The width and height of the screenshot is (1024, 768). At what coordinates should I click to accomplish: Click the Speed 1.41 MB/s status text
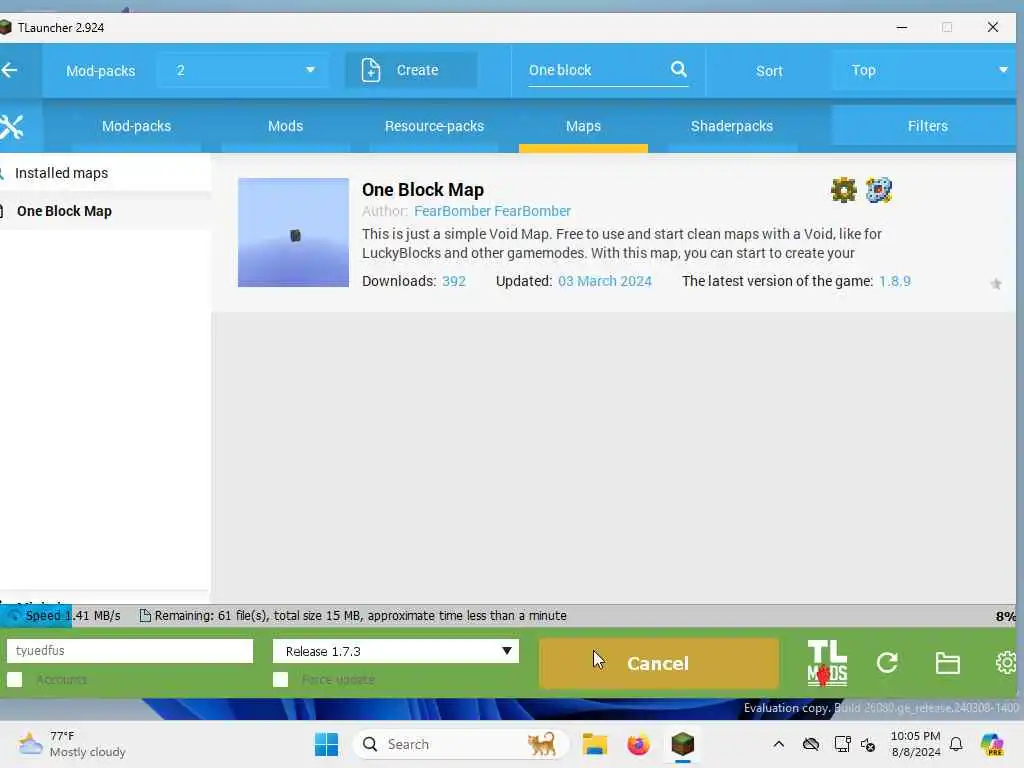point(72,616)
